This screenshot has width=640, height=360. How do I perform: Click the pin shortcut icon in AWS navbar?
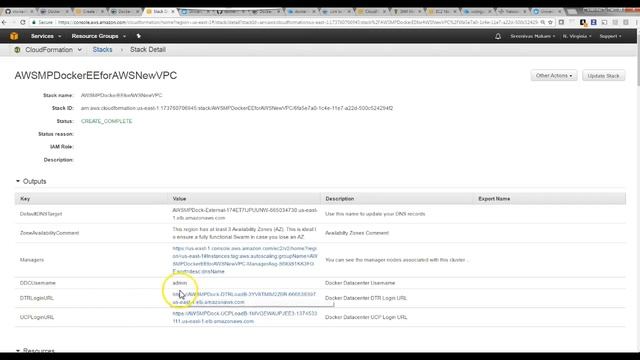139,36
